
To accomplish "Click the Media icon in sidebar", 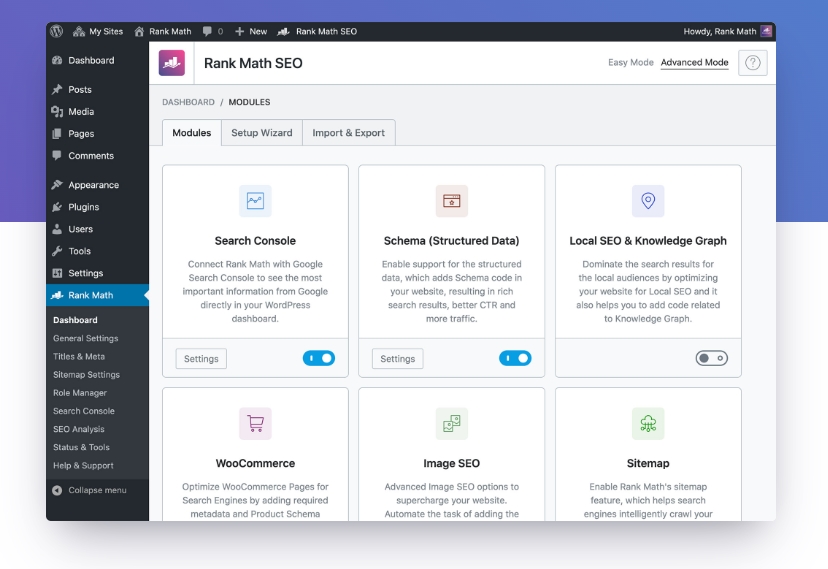I will (x=57, y=111).
